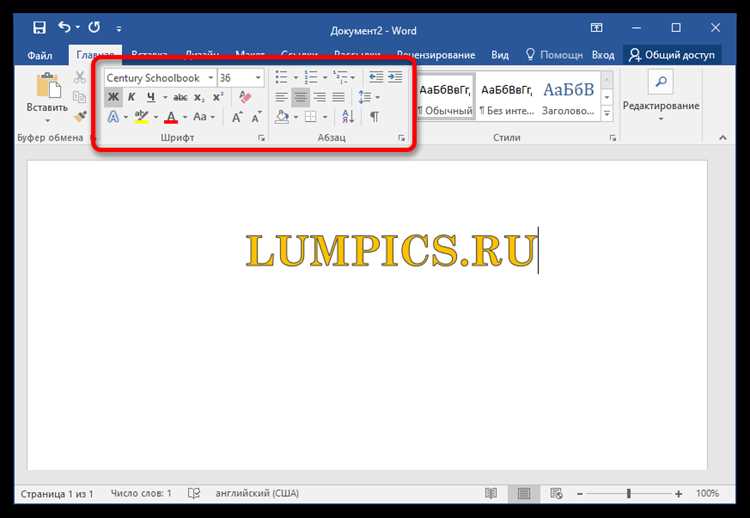Collapse the ribbon with chevron
This screenshot has width=750, height=518.
(722, 138)
